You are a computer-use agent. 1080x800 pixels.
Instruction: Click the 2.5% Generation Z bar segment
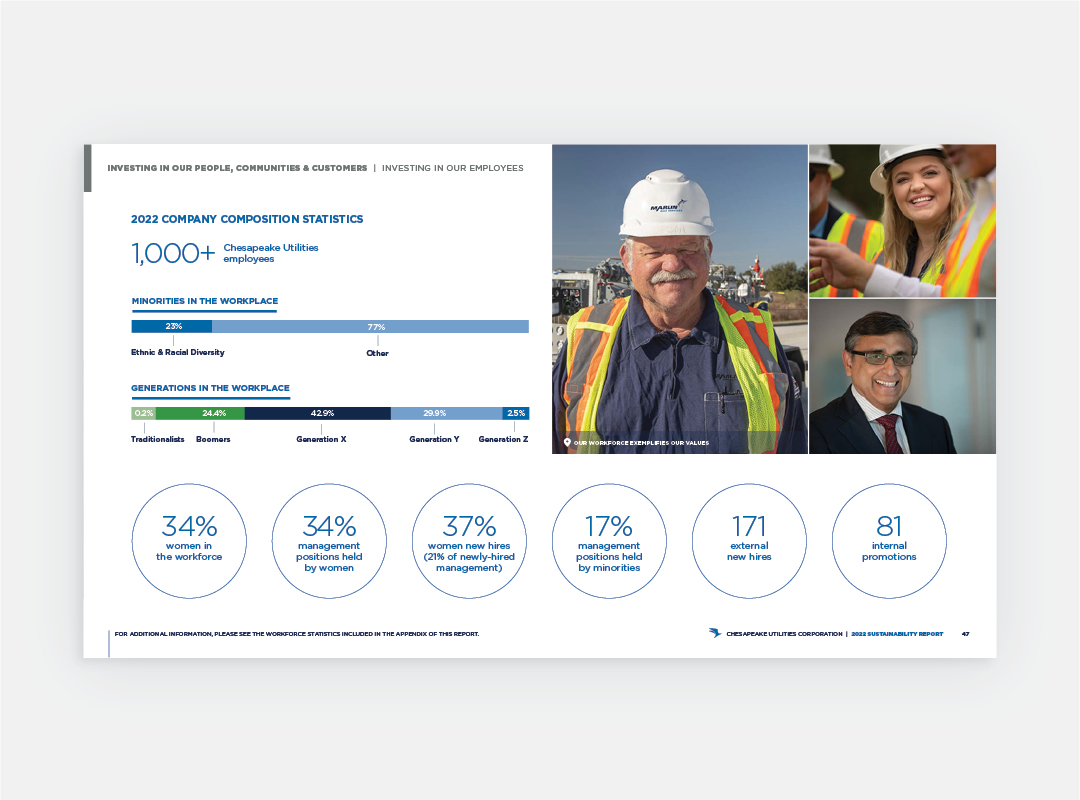(516, 413)
